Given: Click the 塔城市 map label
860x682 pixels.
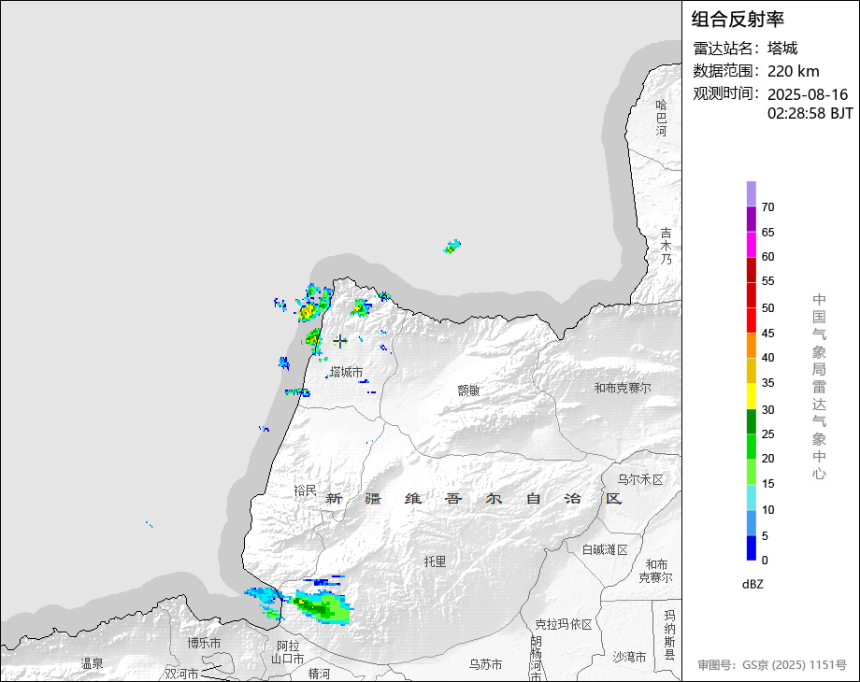Looking at the screenshot, I should (x=346, y=373).
